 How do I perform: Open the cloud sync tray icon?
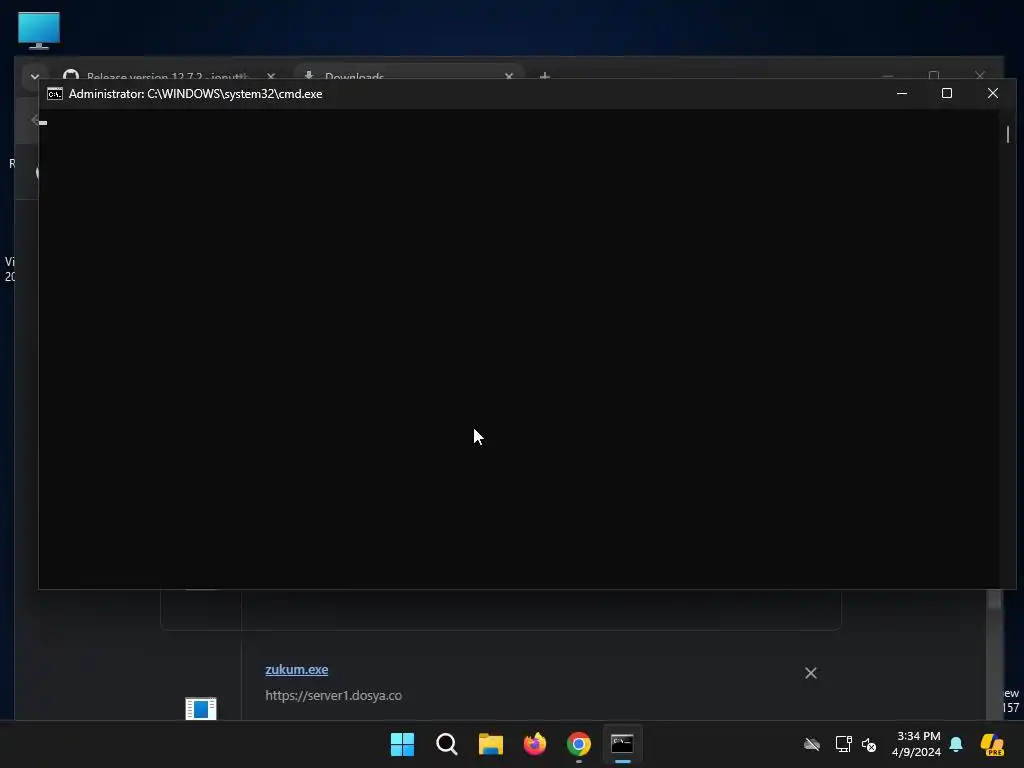click(x=812, y=744)
